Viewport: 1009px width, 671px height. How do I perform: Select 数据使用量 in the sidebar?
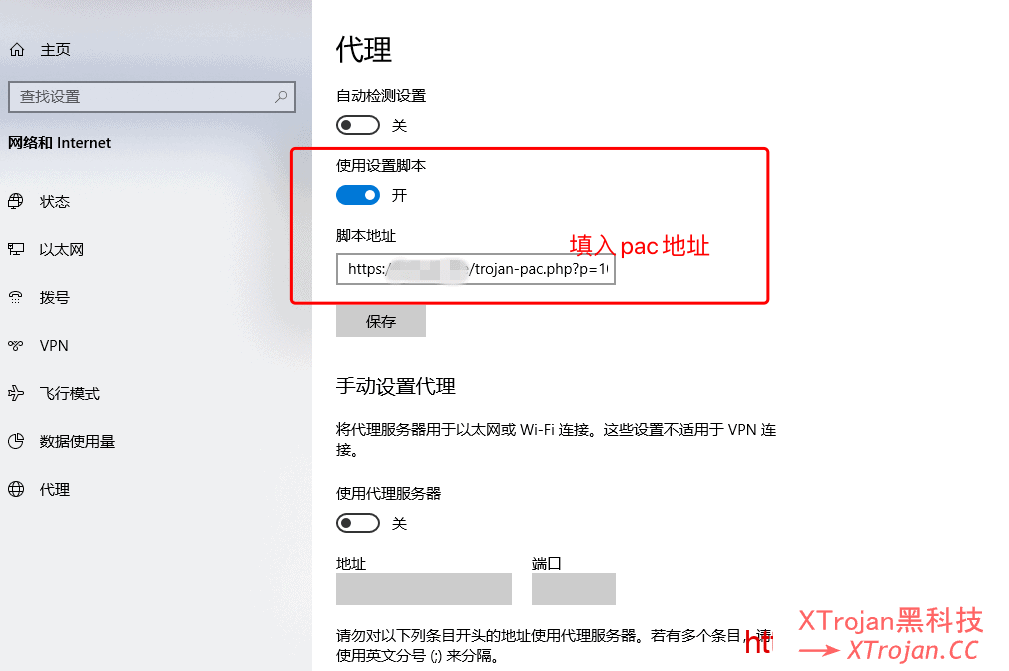pyautogui.click(x=77, y=441)
